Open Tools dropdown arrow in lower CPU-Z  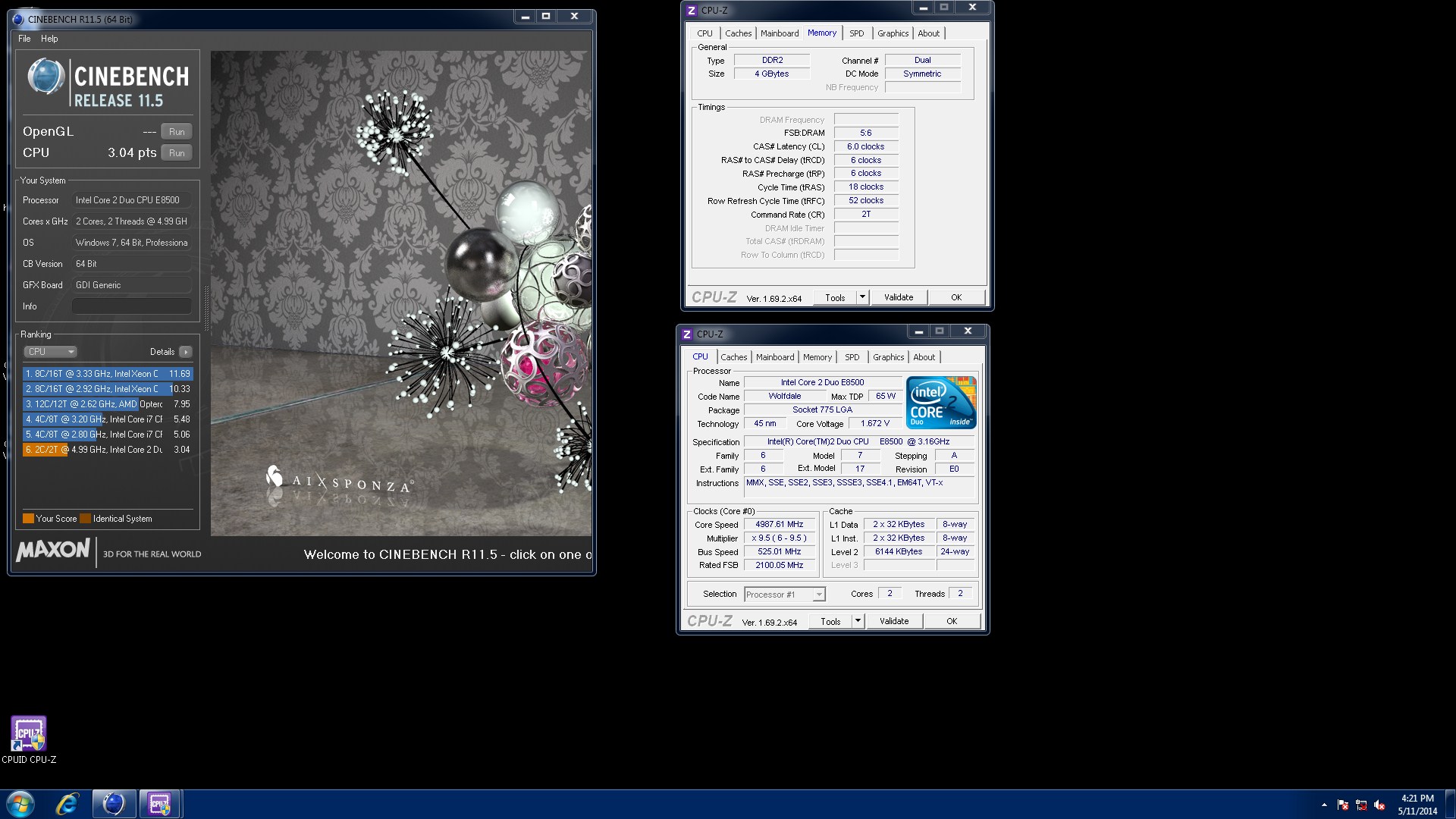coord(858,621)
